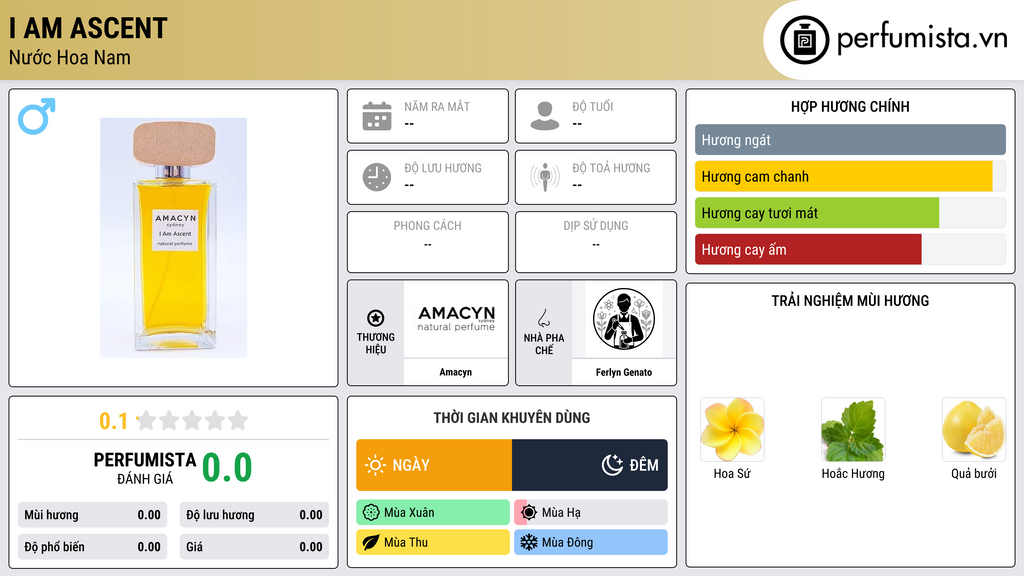Click the calendar icon for Năm ra mắt
The image size is (1024, 576).
377,116
